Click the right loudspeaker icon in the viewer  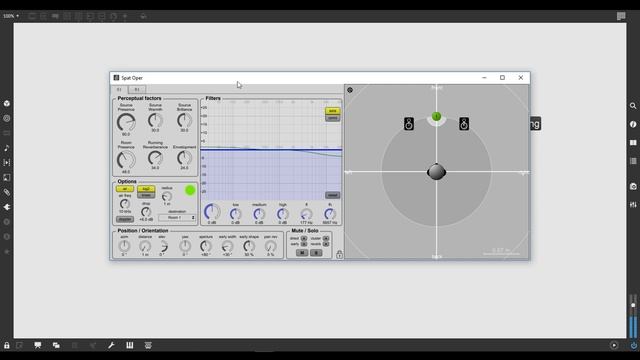point(464,124)
